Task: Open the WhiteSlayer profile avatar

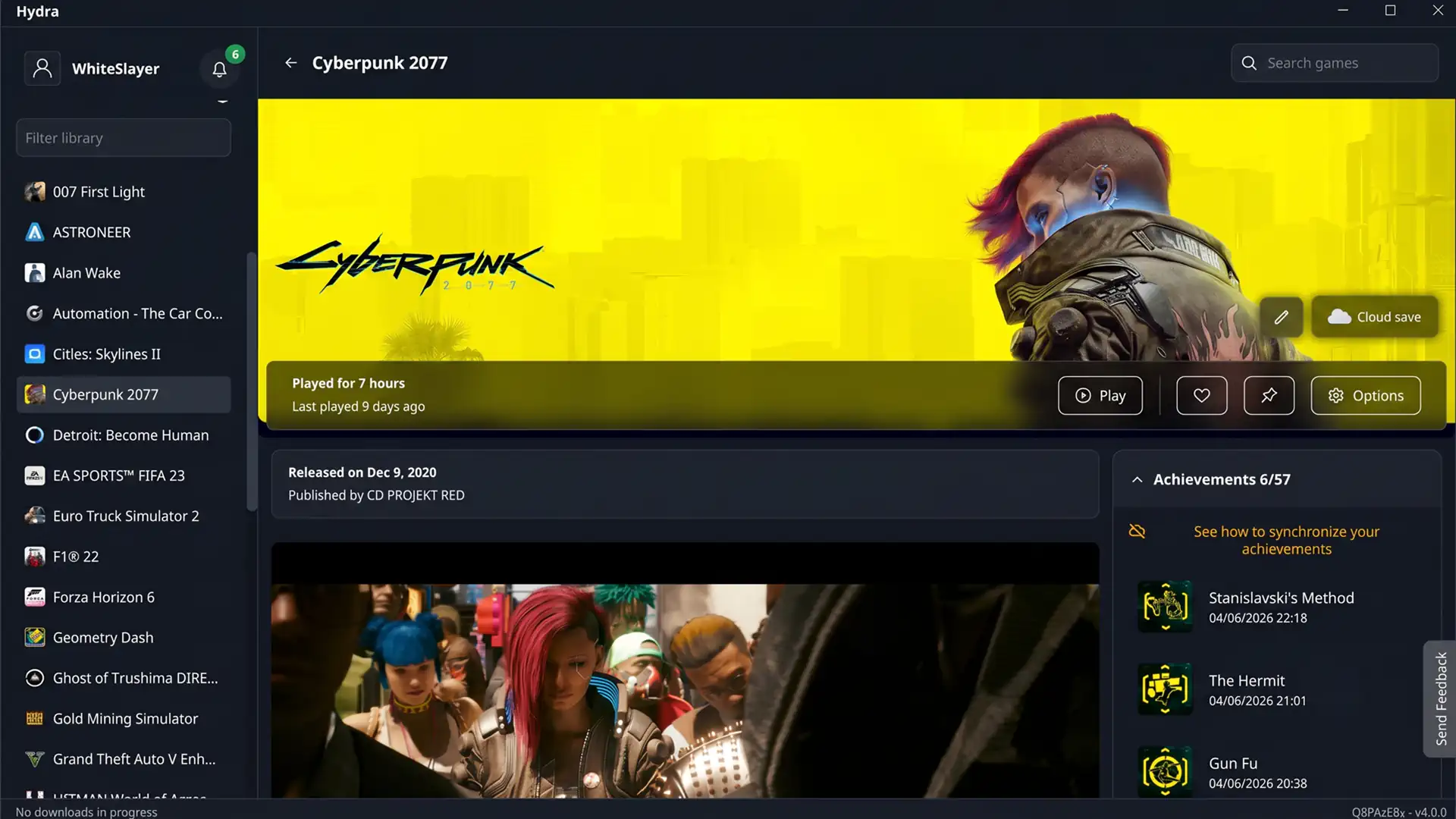Action: pyautogui.click(x=42, y=68)
